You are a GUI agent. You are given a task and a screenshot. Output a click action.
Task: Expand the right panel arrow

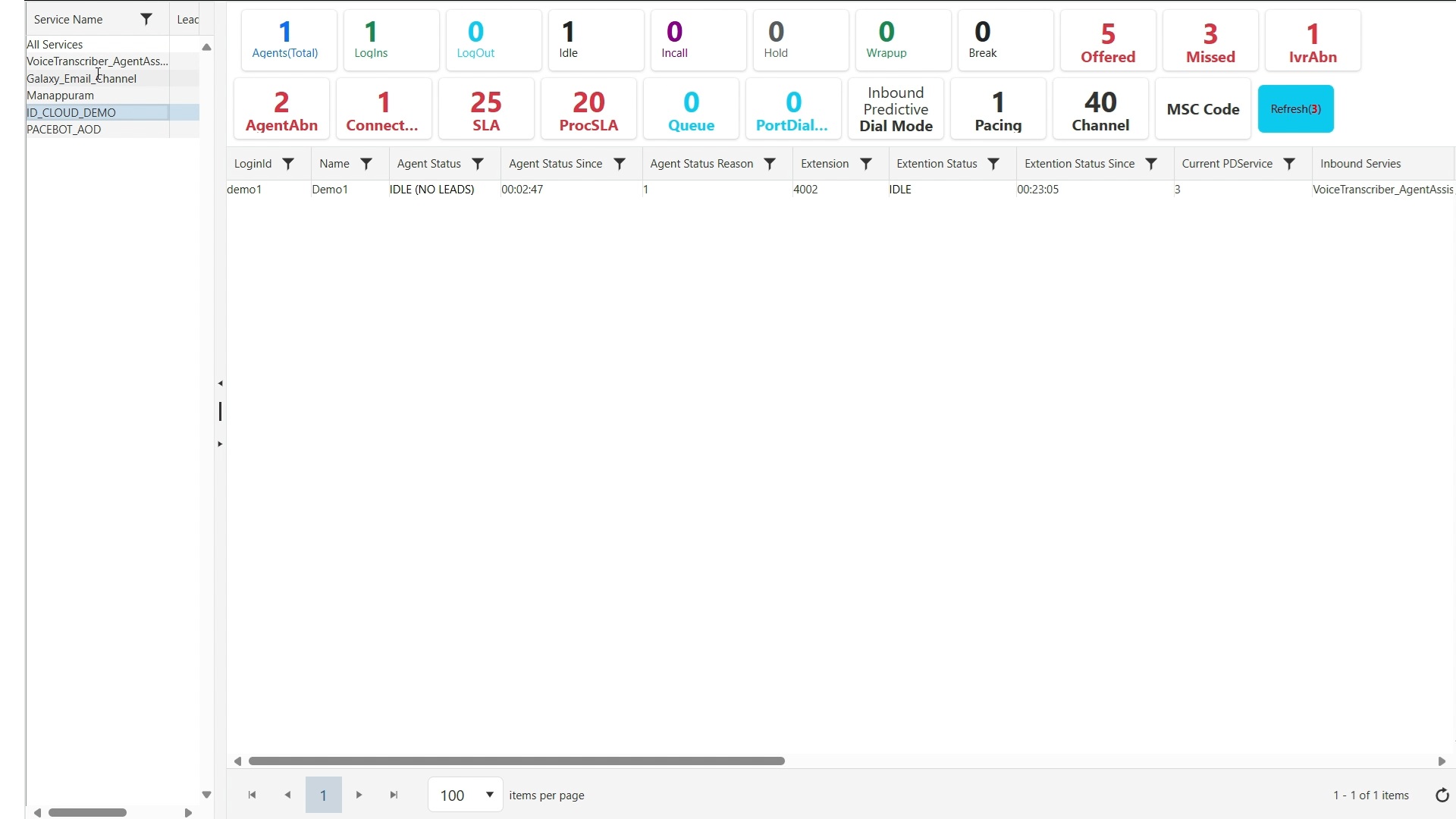[x=220, y=444]
